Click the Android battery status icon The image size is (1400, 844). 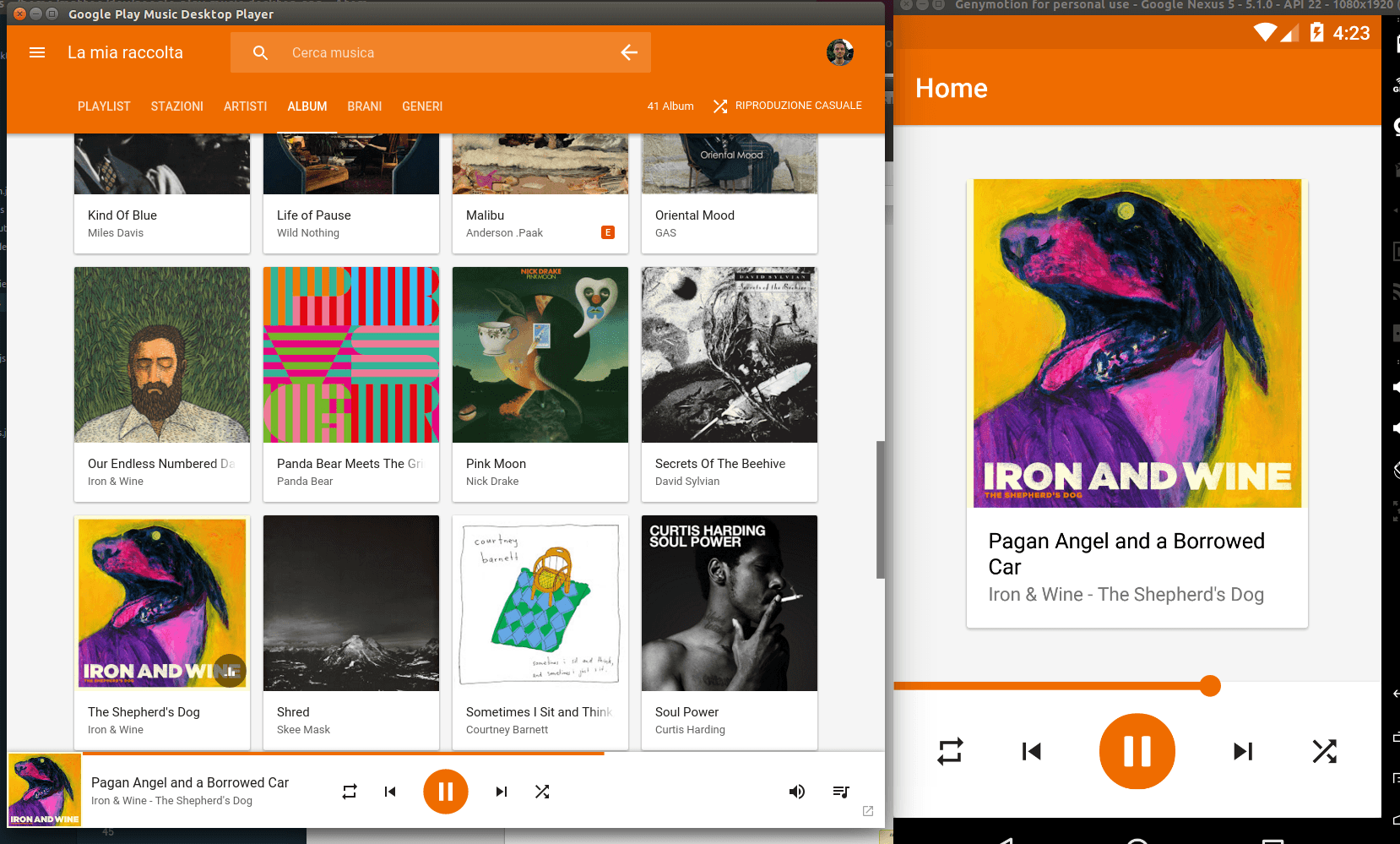coord(1316,33)
